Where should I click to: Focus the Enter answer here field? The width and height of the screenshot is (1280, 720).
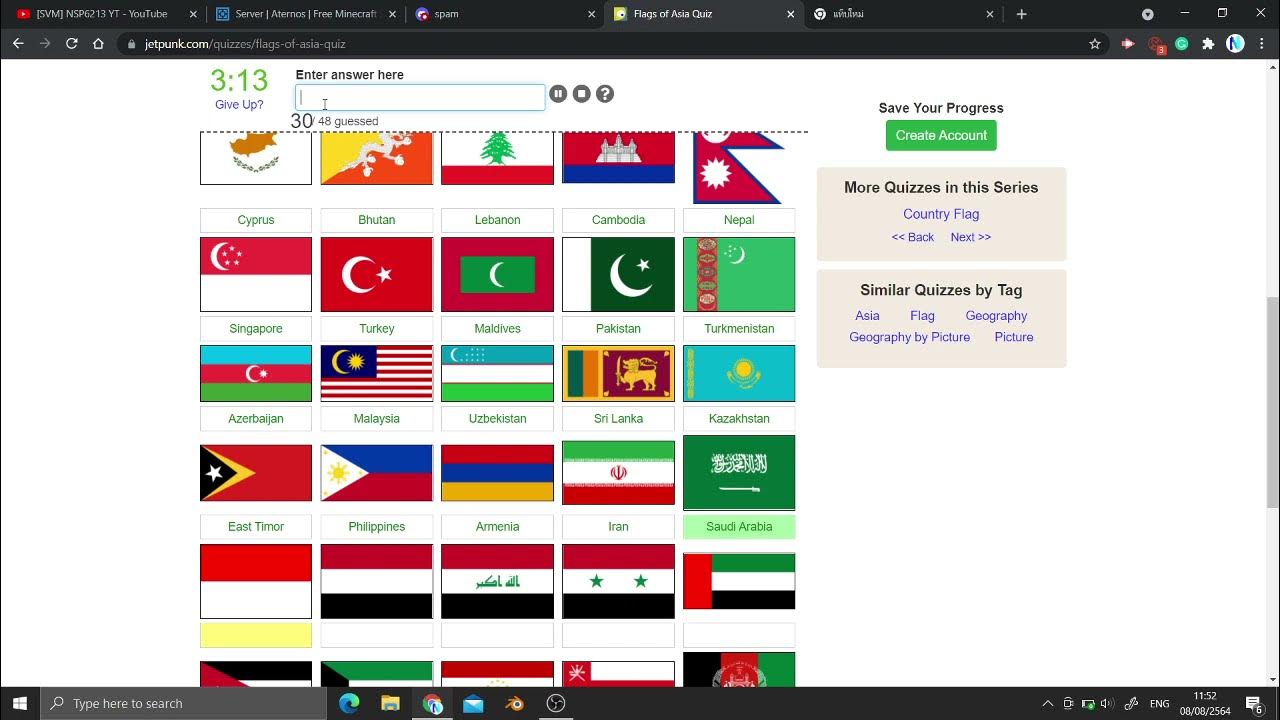pyautogui.click(x=420, y=97)
